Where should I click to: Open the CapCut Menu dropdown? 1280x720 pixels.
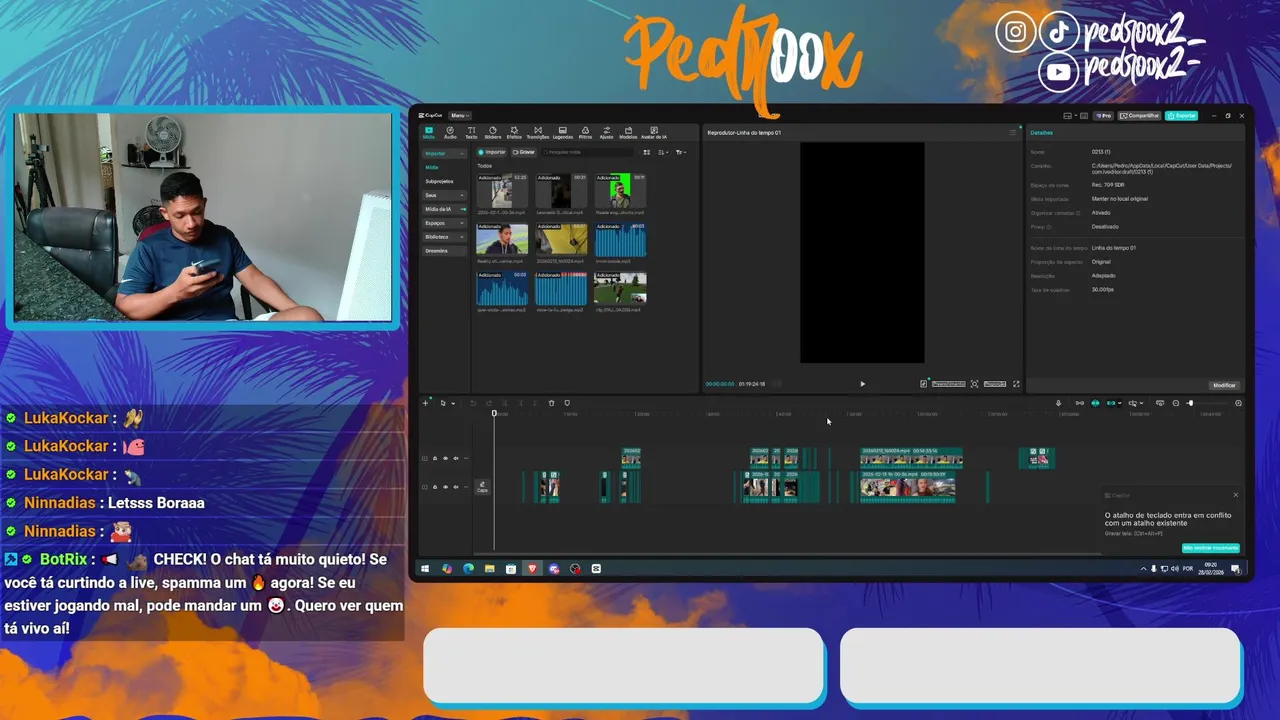pyautogui.click(x=460, y=115)
